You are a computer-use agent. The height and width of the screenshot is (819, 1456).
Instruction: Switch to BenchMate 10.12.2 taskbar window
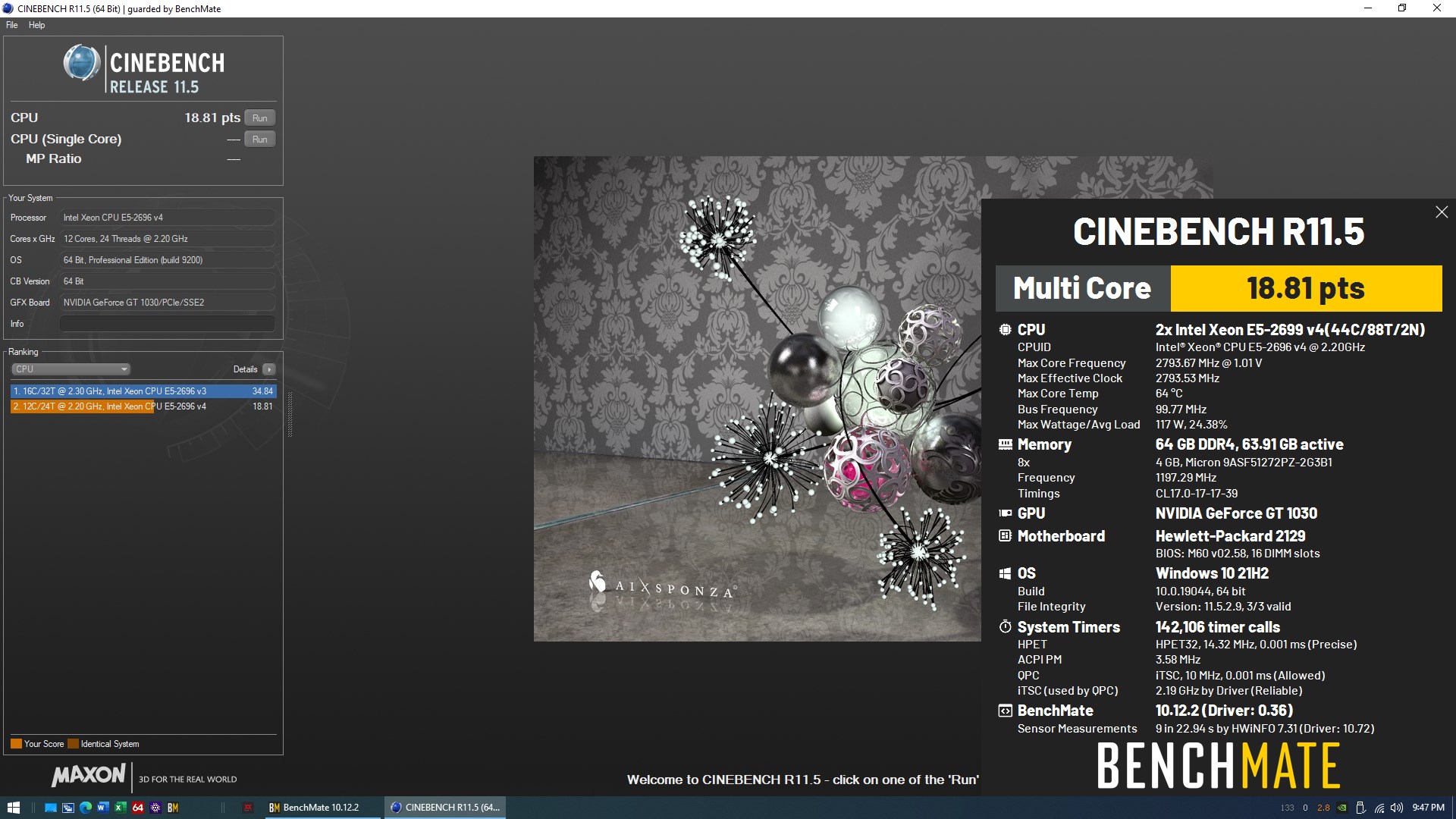pyautogui.click(x=322, y=808)
